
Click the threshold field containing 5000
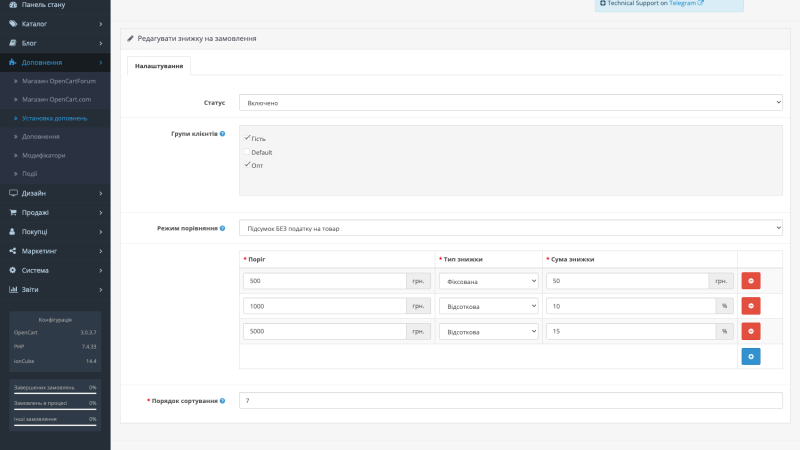(x=324, y=331)
